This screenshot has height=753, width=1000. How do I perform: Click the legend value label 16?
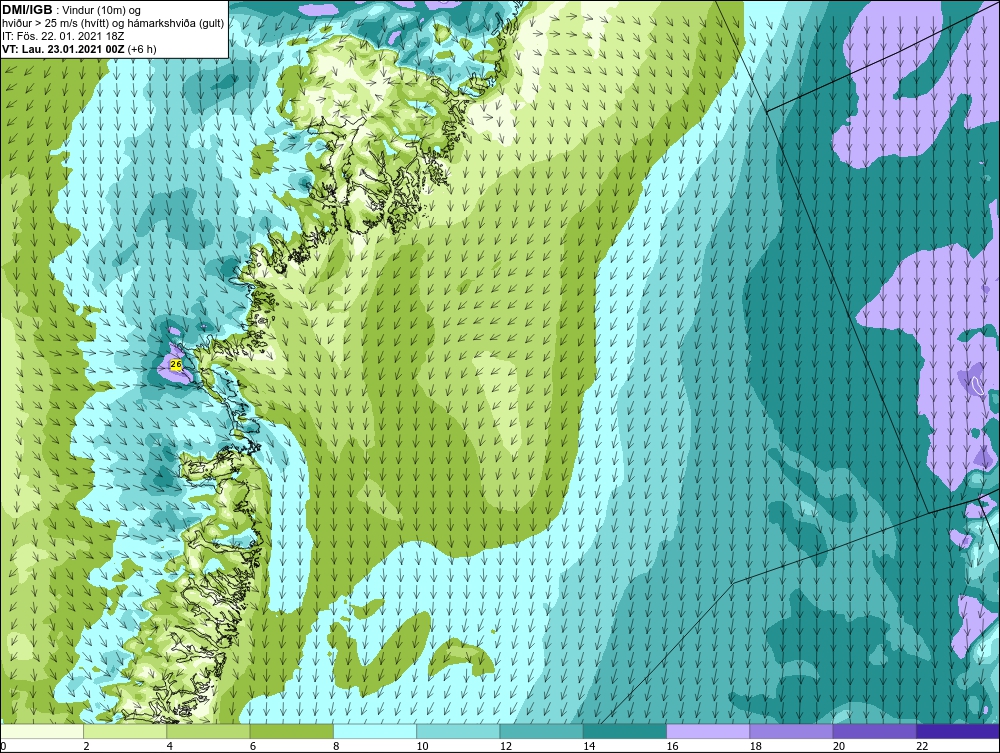[672, 747]
